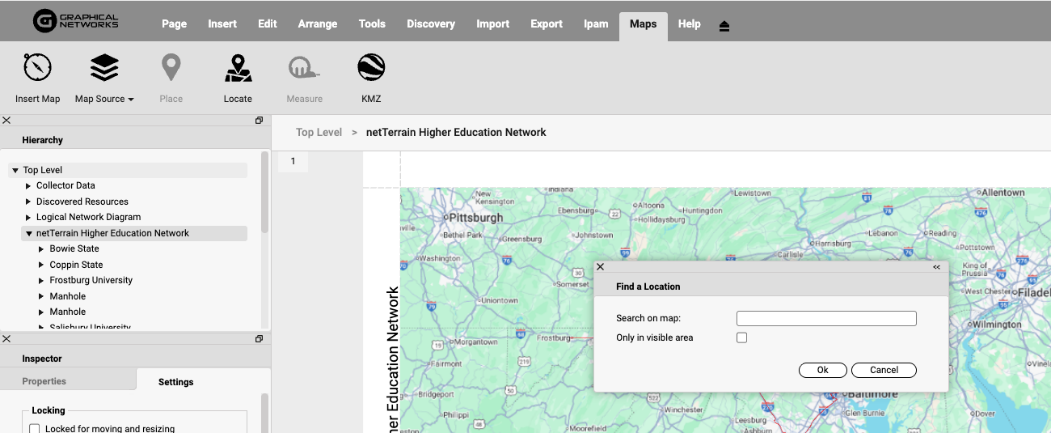The height and width of the screenshot is (433, 1051).
Task: Collapse Find a Location dialog with double-chevron
Action: [936, 267]
